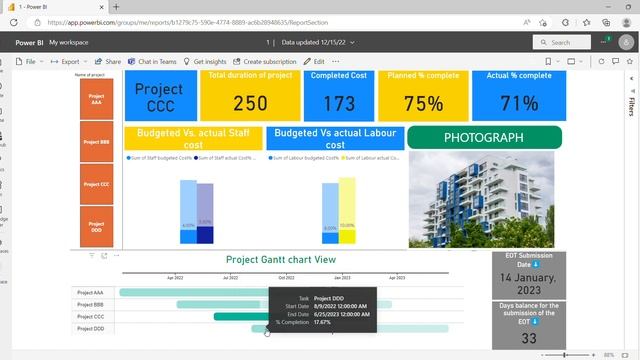
Task: Click Create subscription
Action: (264, 62)
